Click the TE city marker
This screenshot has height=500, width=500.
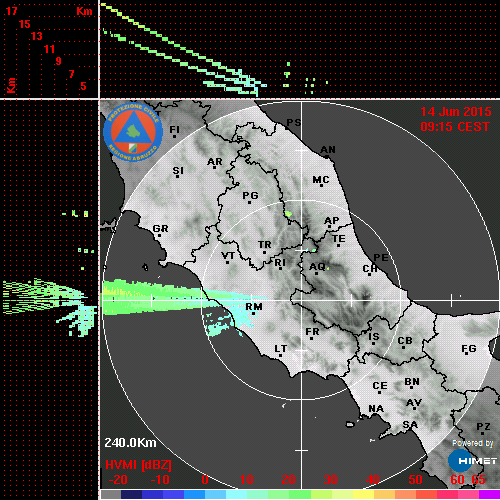coord(339,239)
